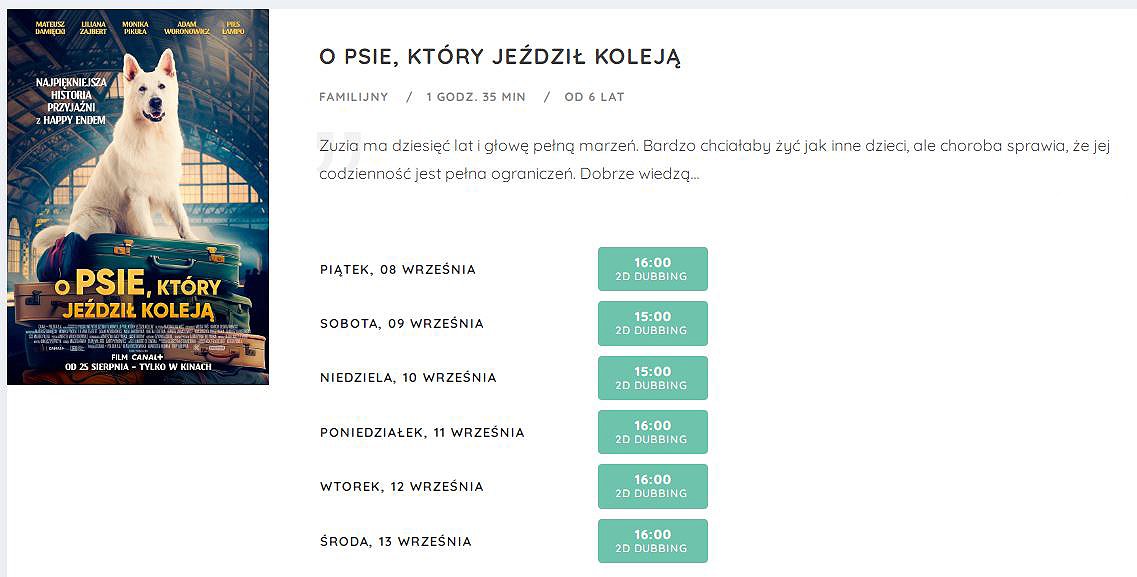Book the 15:00 showing on Niedziela 10 Września
The image size is (1137, 577).
coord(653,378)
